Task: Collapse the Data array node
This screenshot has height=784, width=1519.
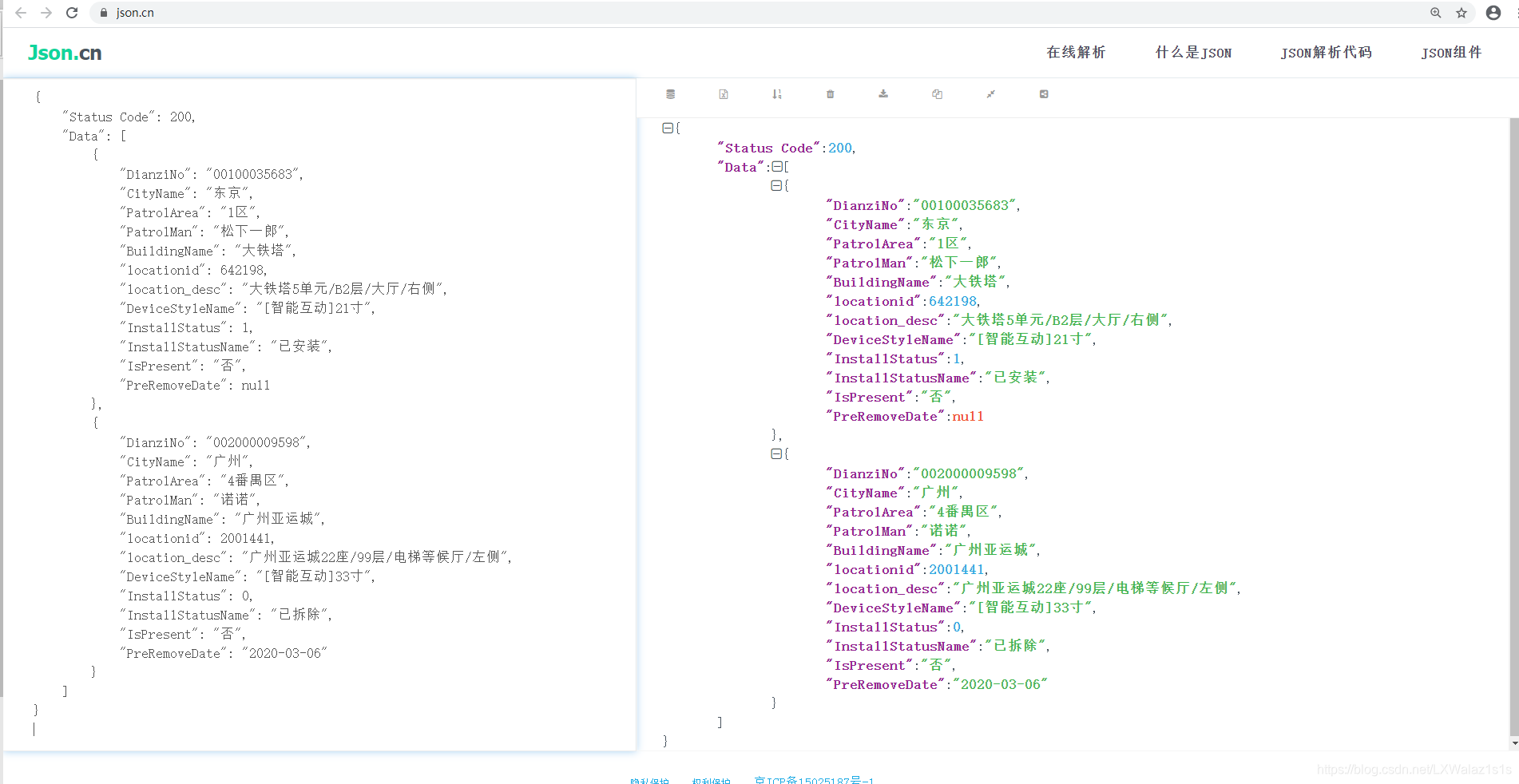Action: pos(777,167)
